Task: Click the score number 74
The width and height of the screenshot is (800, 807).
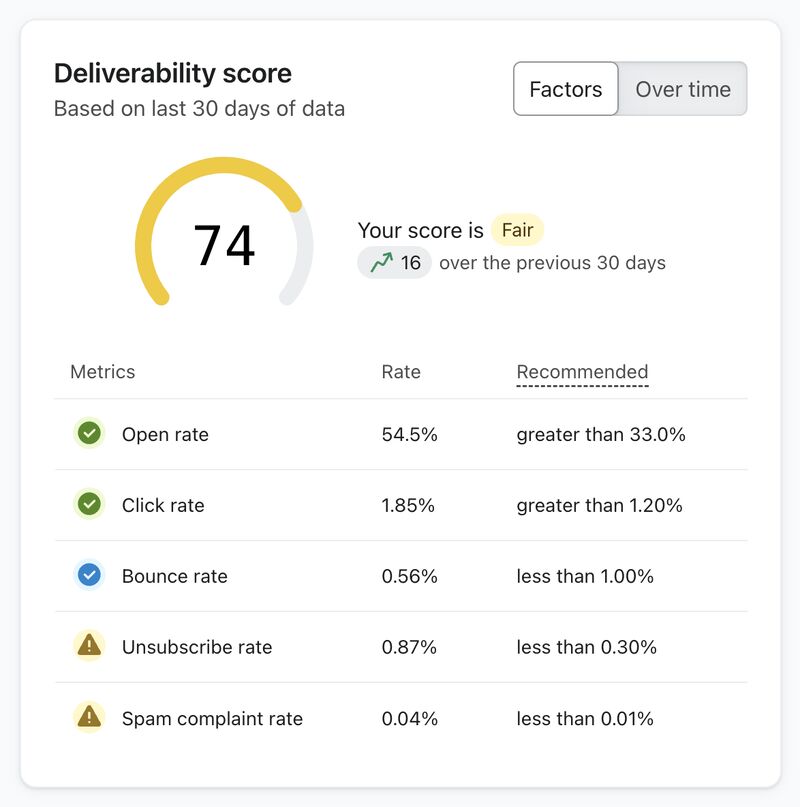Action: pyautogui.click(x=224, y=246)
